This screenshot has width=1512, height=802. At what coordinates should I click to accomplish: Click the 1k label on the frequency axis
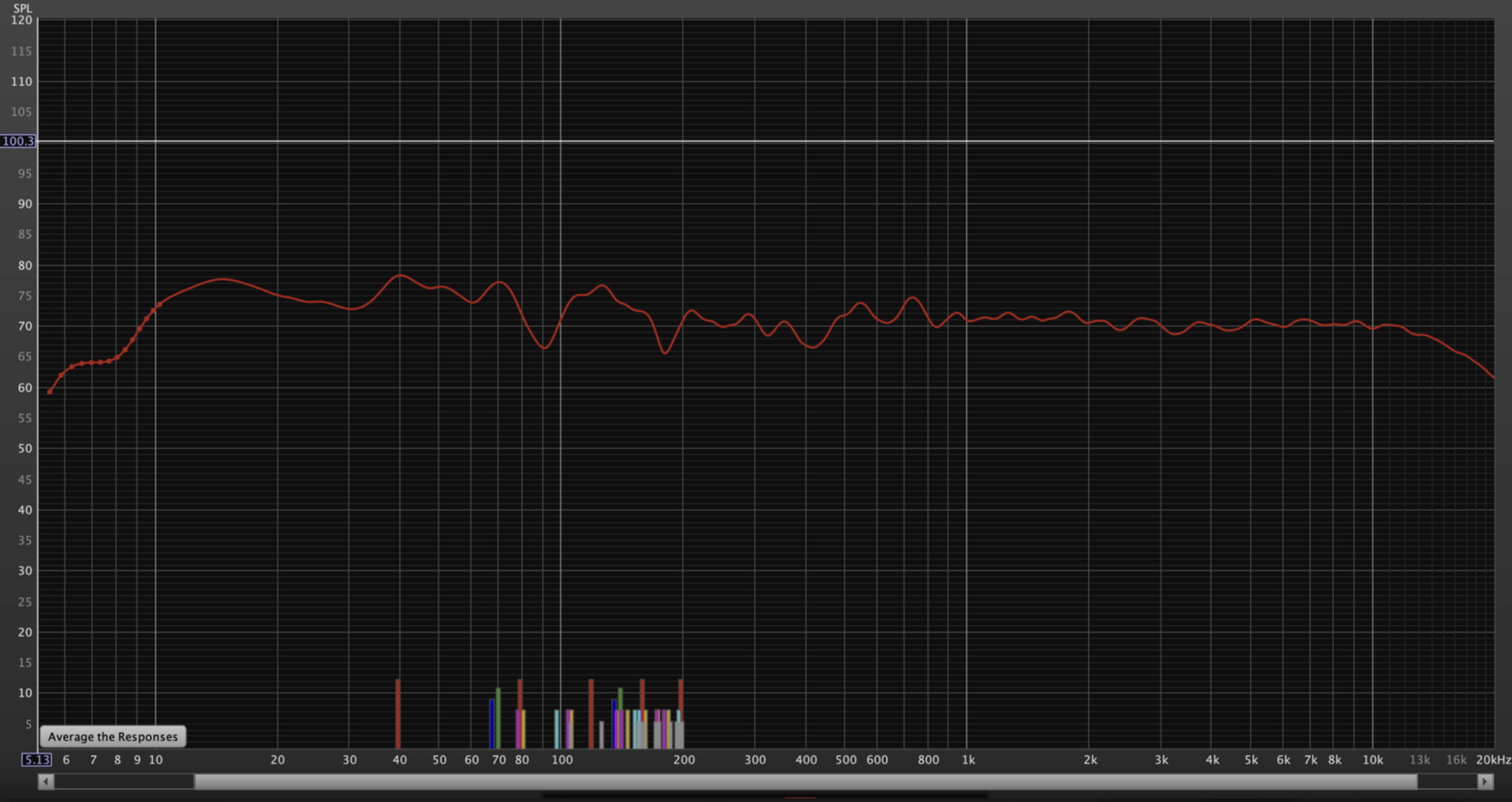click(x=968, y=760)
